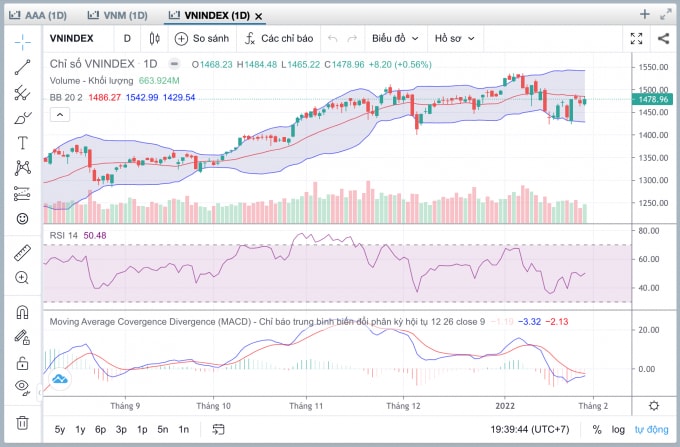The image size is (680, 447).
Task: Toggle tự động auto scale
Action: point(651,430)
